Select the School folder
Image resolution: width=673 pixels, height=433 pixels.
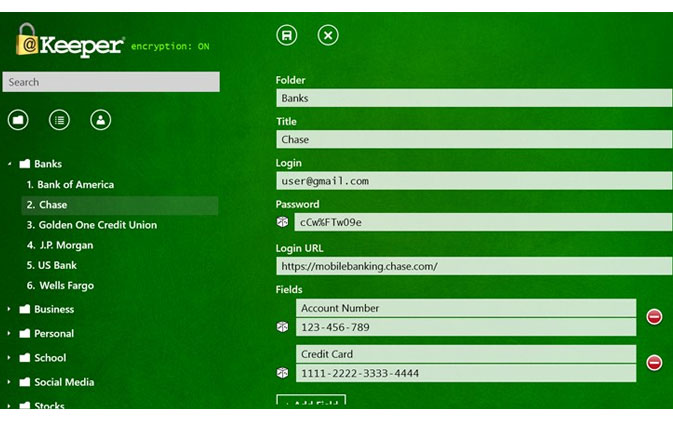click(43, 357)
